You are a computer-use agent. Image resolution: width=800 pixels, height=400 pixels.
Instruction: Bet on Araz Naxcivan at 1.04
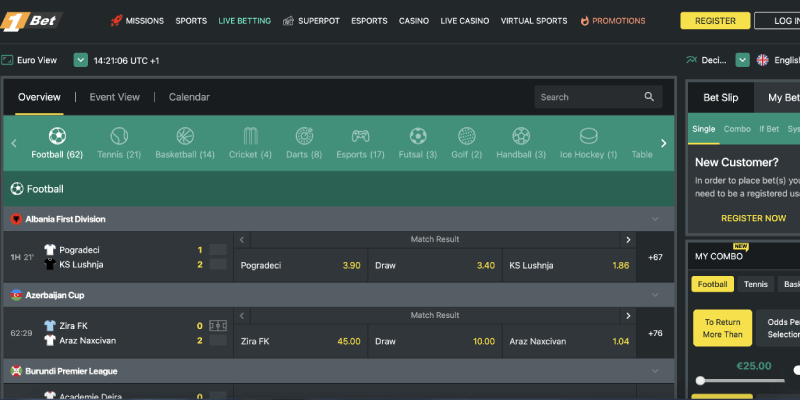(569, 341)
